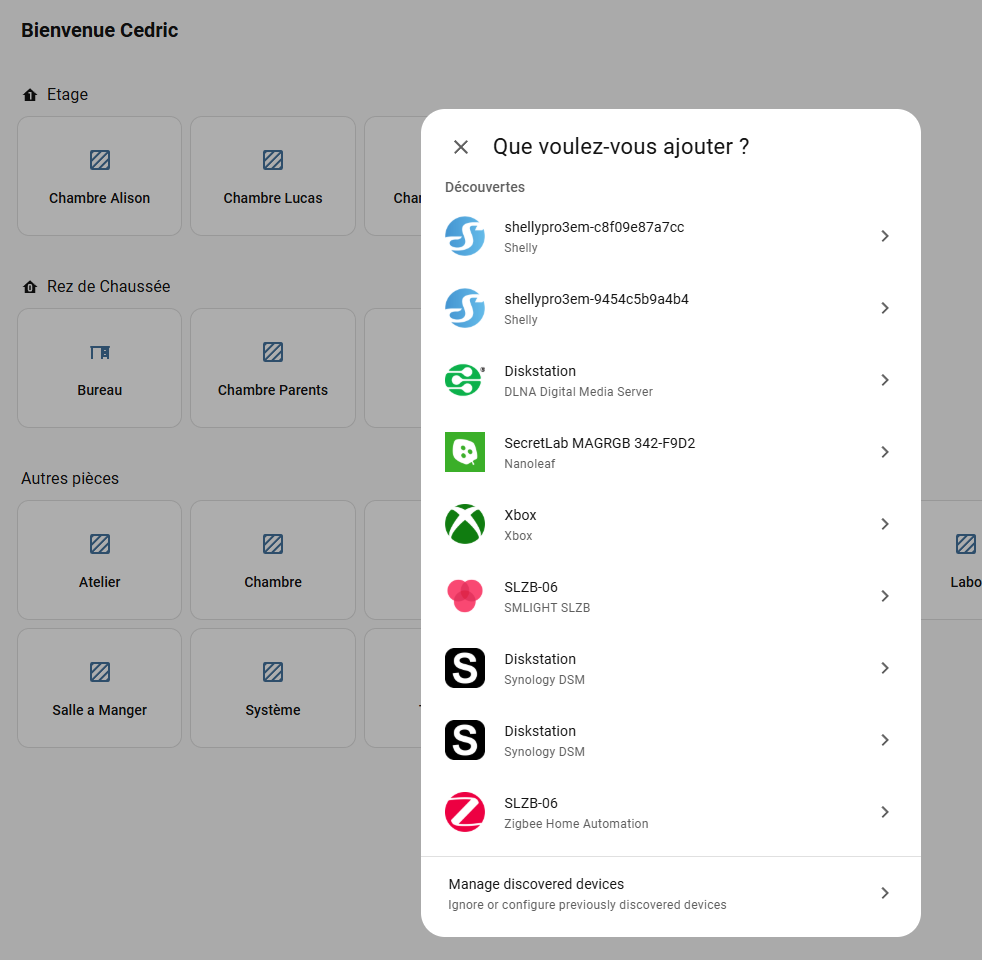Open the Chambre Parents room card
Viewport: 982px width, 960px height.
click(273, 368)
